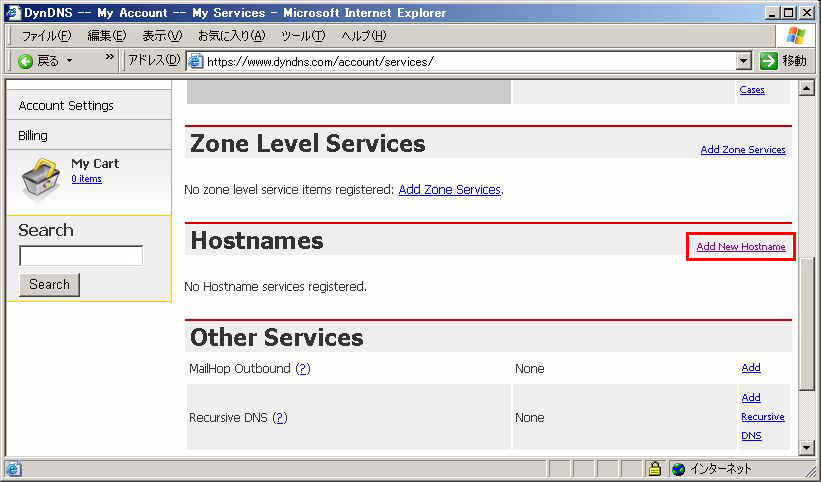This screenshot has width=821, height=482.
Task: Click the Cases link
Action: pos(752,90)
